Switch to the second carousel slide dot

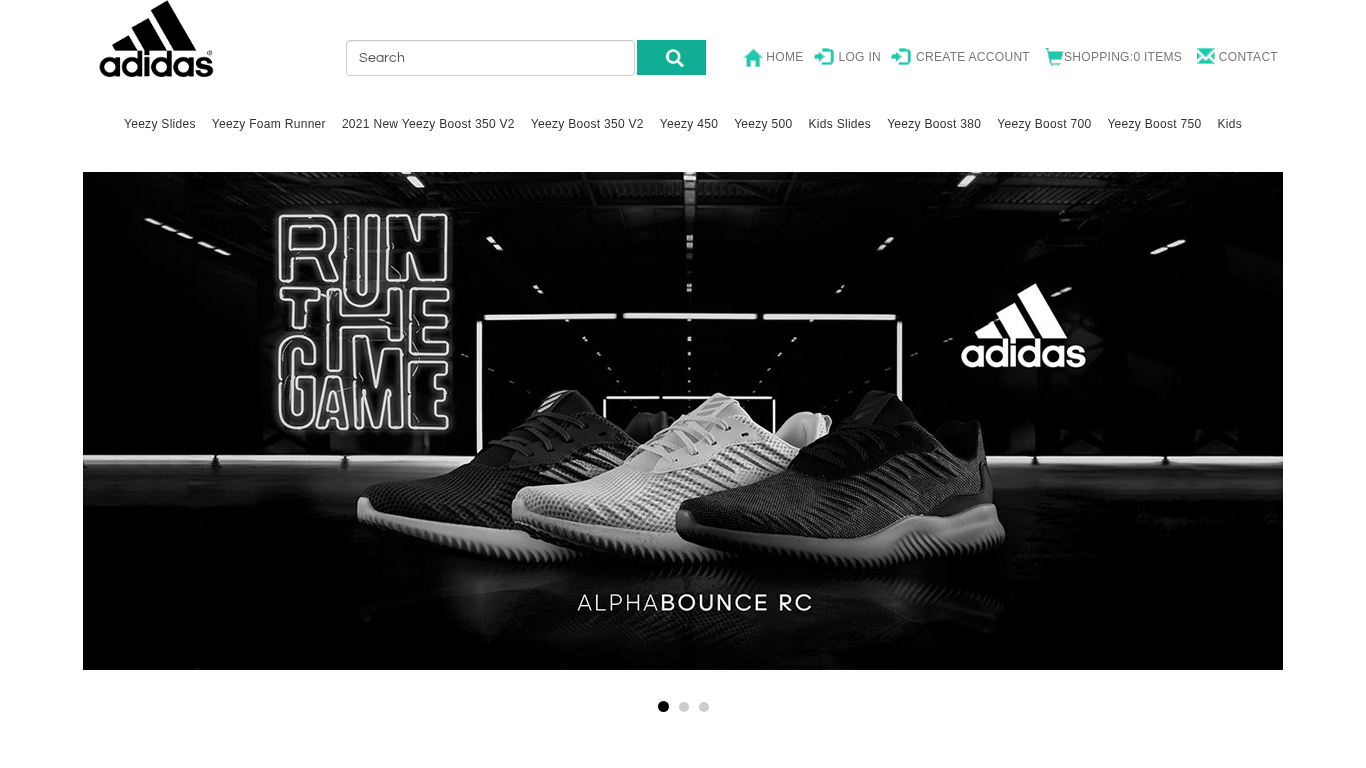coord(684,707)
